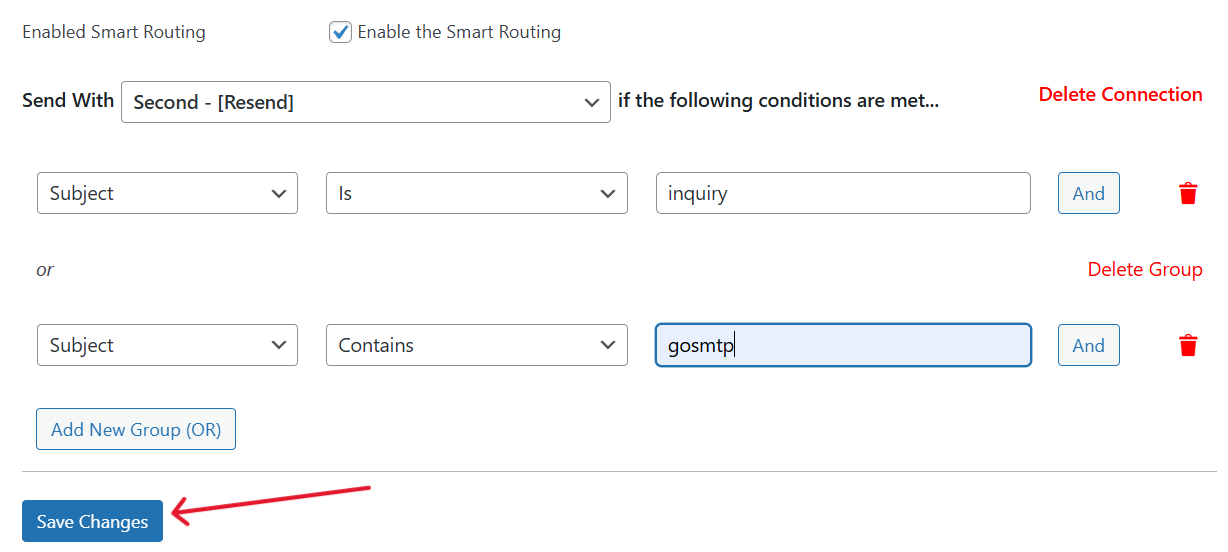The image size is (1228, 552).
Task: Click the 'Enabled Smart Routing' setting label
Action: [x=114, y=32]
